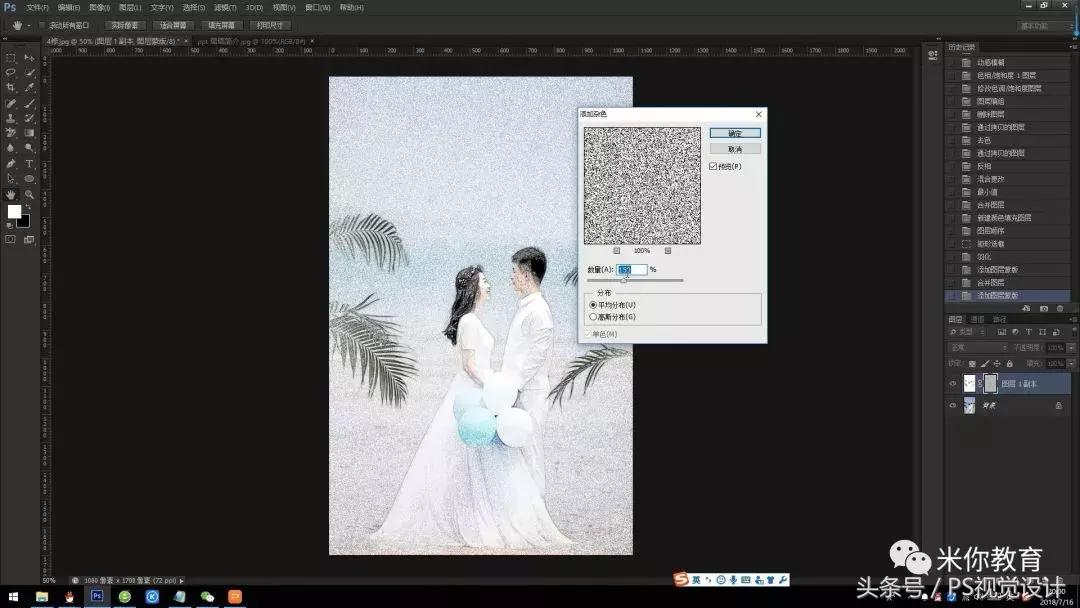This screenshot has width=1080, height=608.
Task: Open the 不透明度 opacity dropdown
Action: (x=1069, y=347)
